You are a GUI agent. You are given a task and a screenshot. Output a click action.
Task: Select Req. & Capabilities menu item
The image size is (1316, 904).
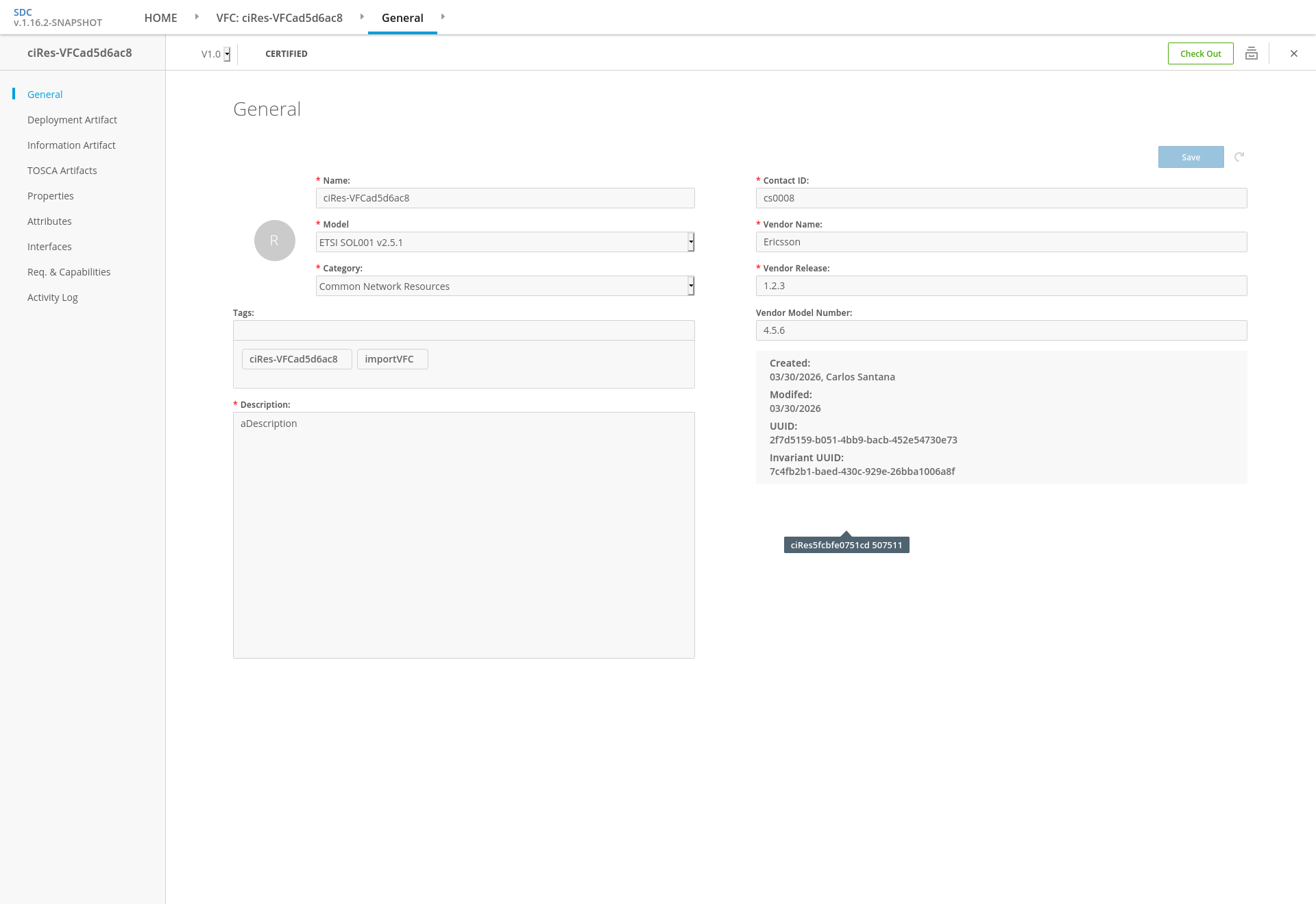[69, 272]
